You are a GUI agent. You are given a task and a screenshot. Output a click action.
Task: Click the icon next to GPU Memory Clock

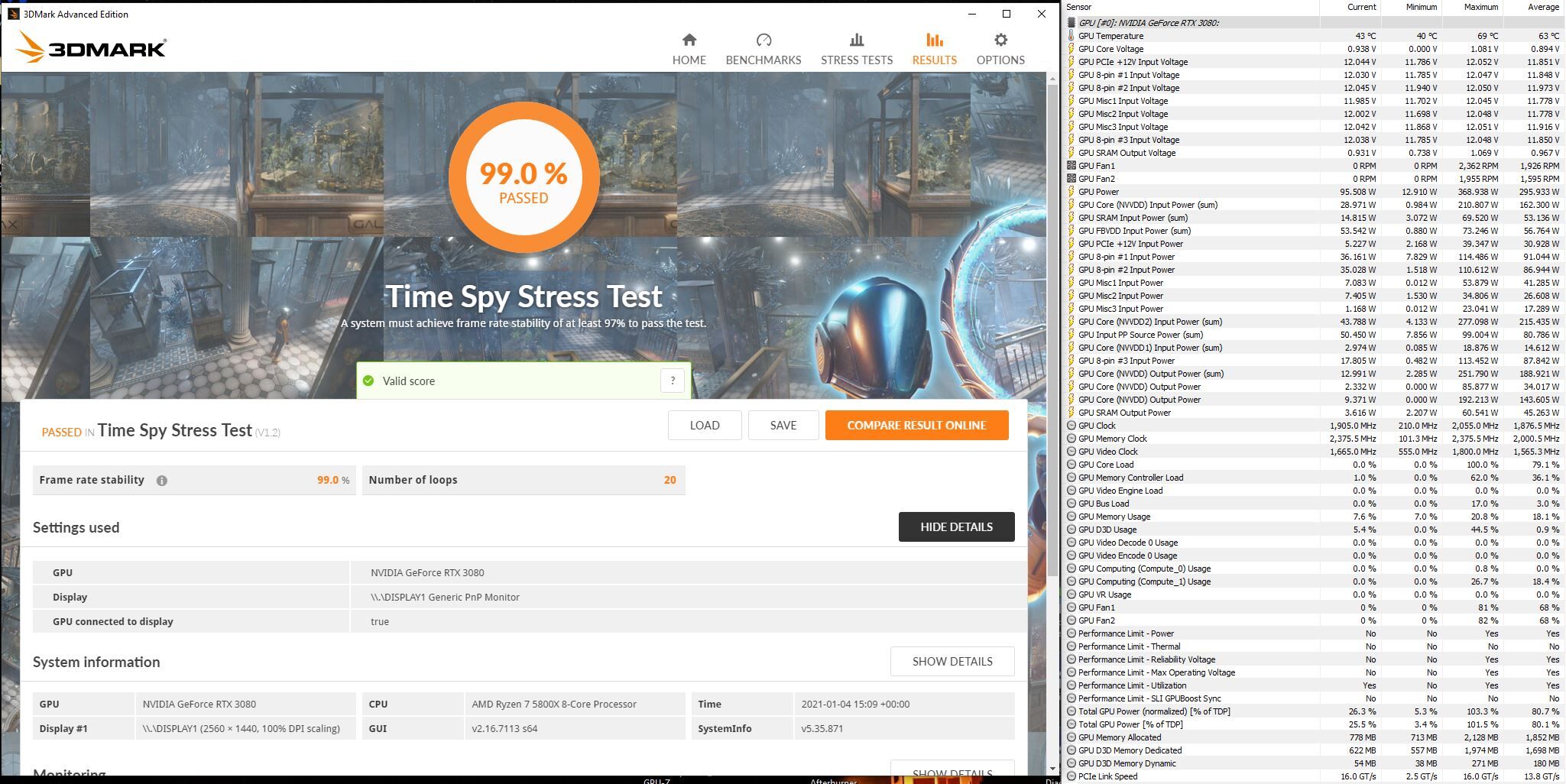click(1072, 439)
